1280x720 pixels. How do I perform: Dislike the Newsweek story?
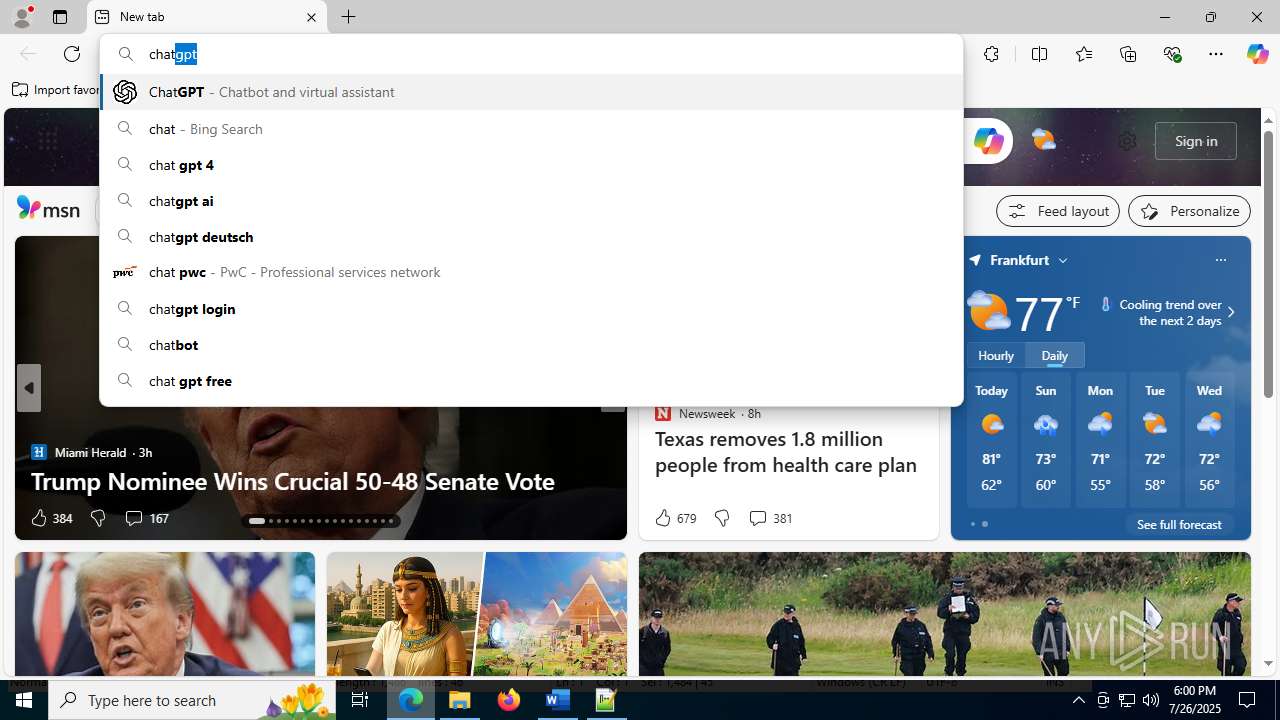coord(722,518)
